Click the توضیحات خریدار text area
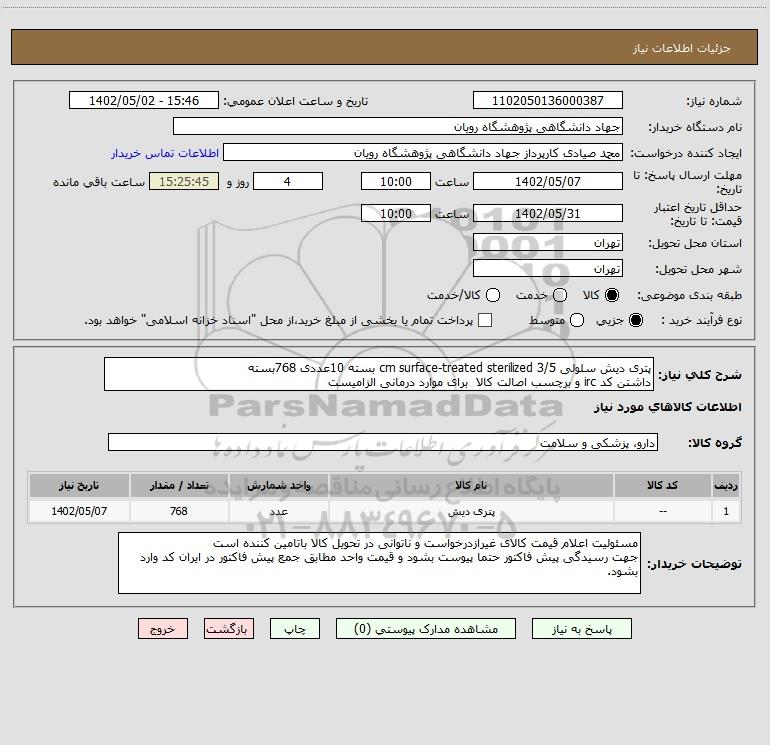 click(x=379, y=563)
